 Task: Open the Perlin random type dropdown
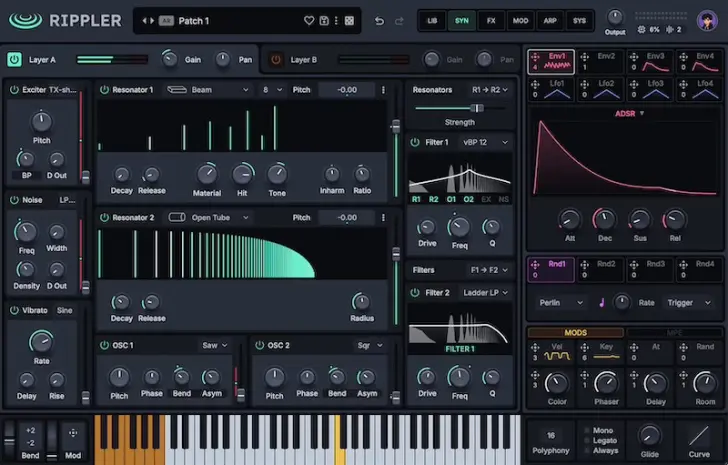pyautogui.click(x=561, y=303)
